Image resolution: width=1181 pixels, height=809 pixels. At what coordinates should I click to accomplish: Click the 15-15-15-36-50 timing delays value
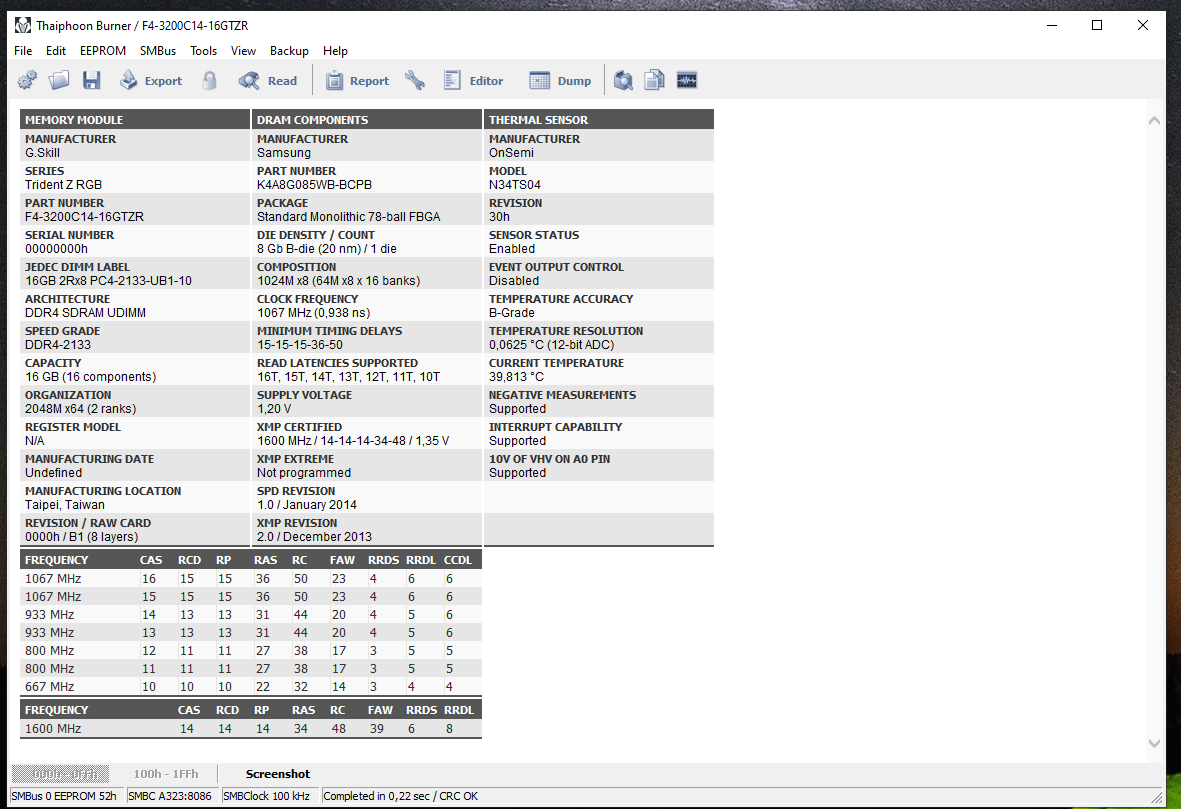(300, 345)
